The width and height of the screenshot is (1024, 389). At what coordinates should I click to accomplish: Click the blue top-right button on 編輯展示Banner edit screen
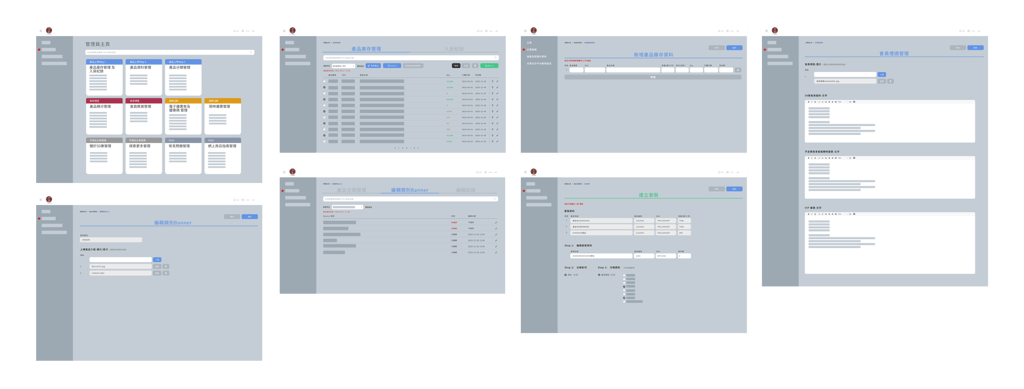click(x=249, y=217)
